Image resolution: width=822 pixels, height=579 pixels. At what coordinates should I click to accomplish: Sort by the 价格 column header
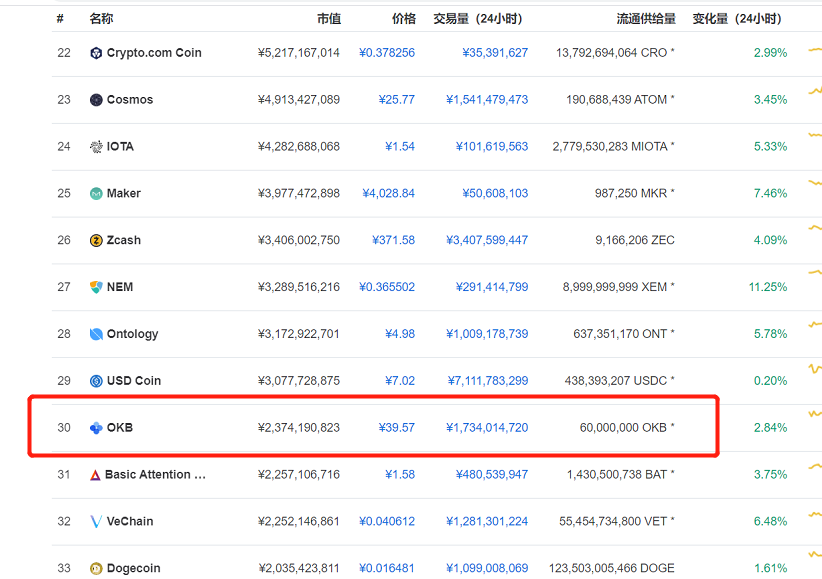point(404,19)
